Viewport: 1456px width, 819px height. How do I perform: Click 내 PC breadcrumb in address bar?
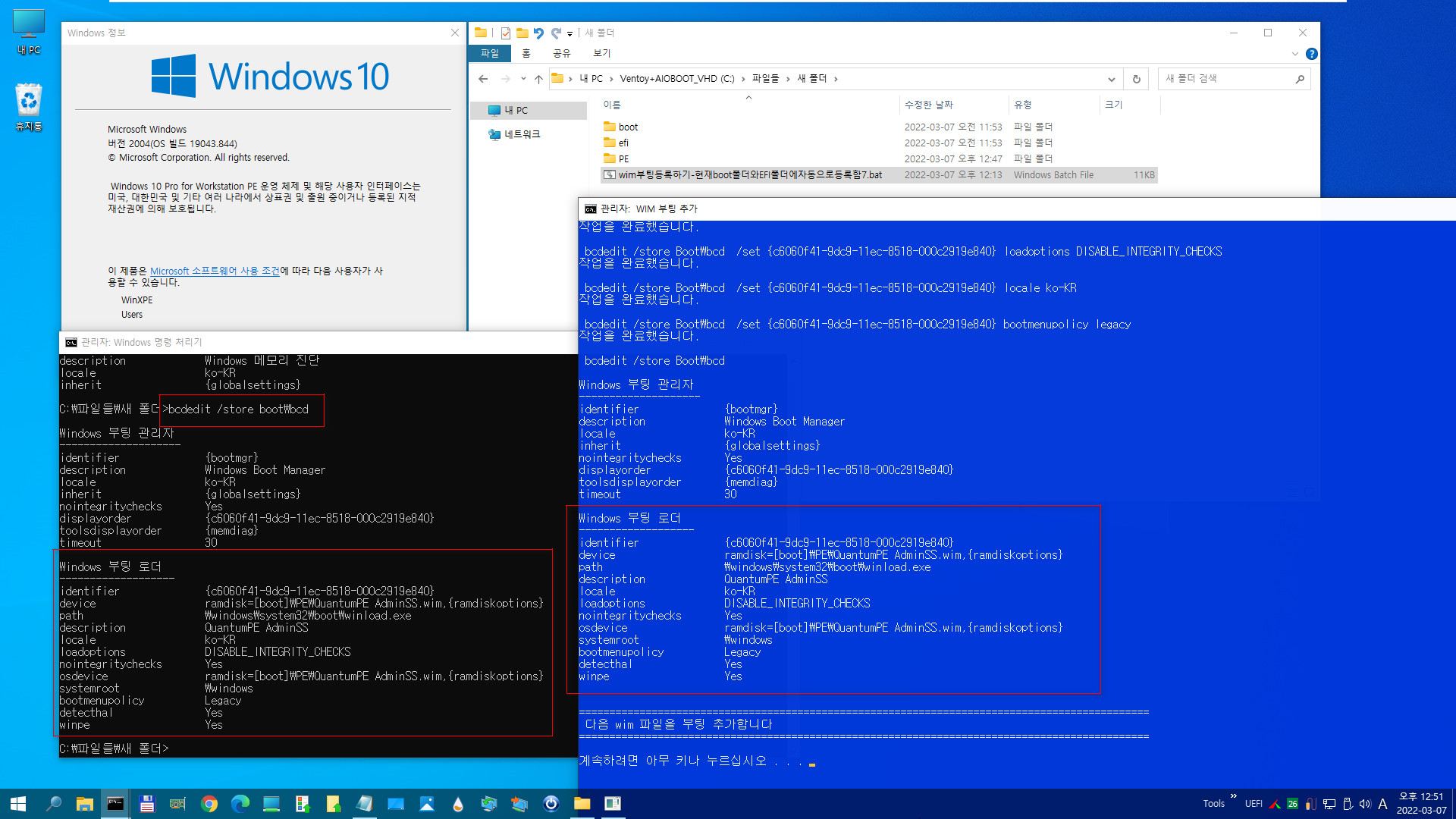click(x=591, y=79)
